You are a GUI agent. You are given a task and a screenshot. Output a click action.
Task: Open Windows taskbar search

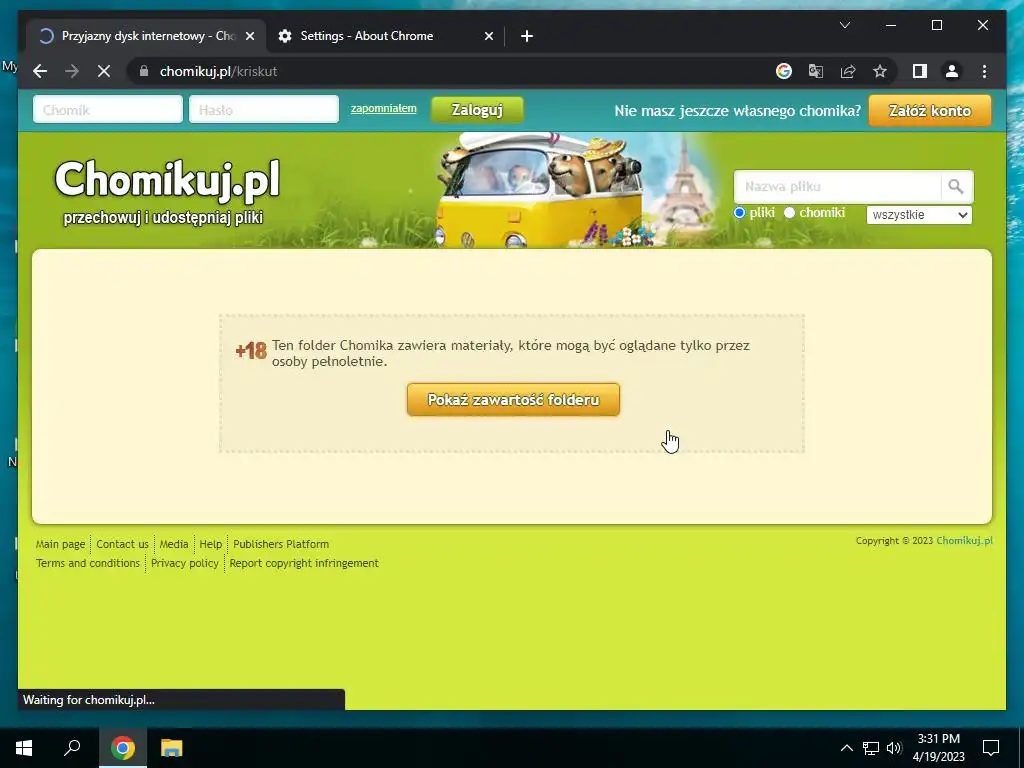tap(72, 747)
